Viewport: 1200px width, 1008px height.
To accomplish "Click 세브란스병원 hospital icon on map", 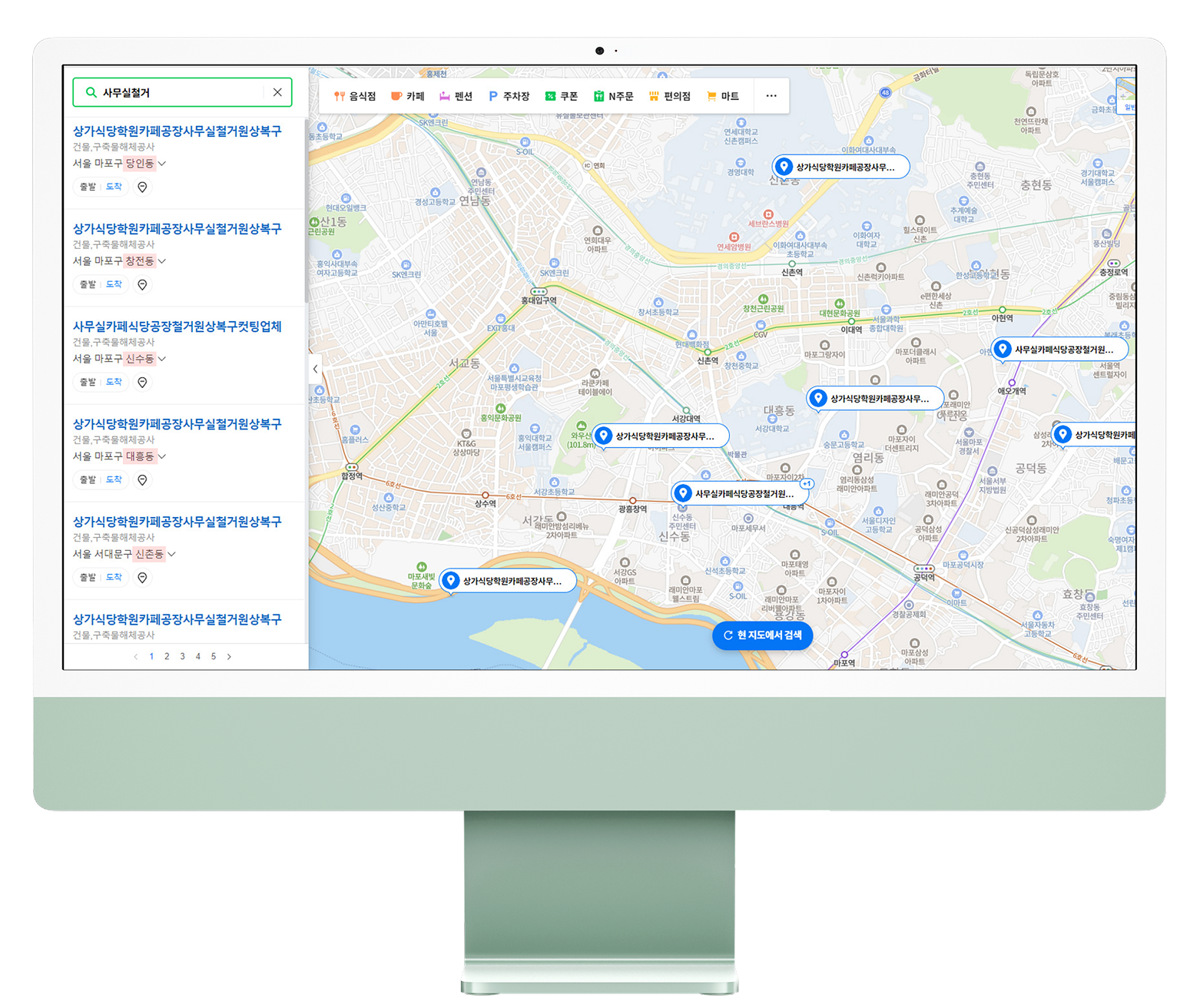I will 768,214.
